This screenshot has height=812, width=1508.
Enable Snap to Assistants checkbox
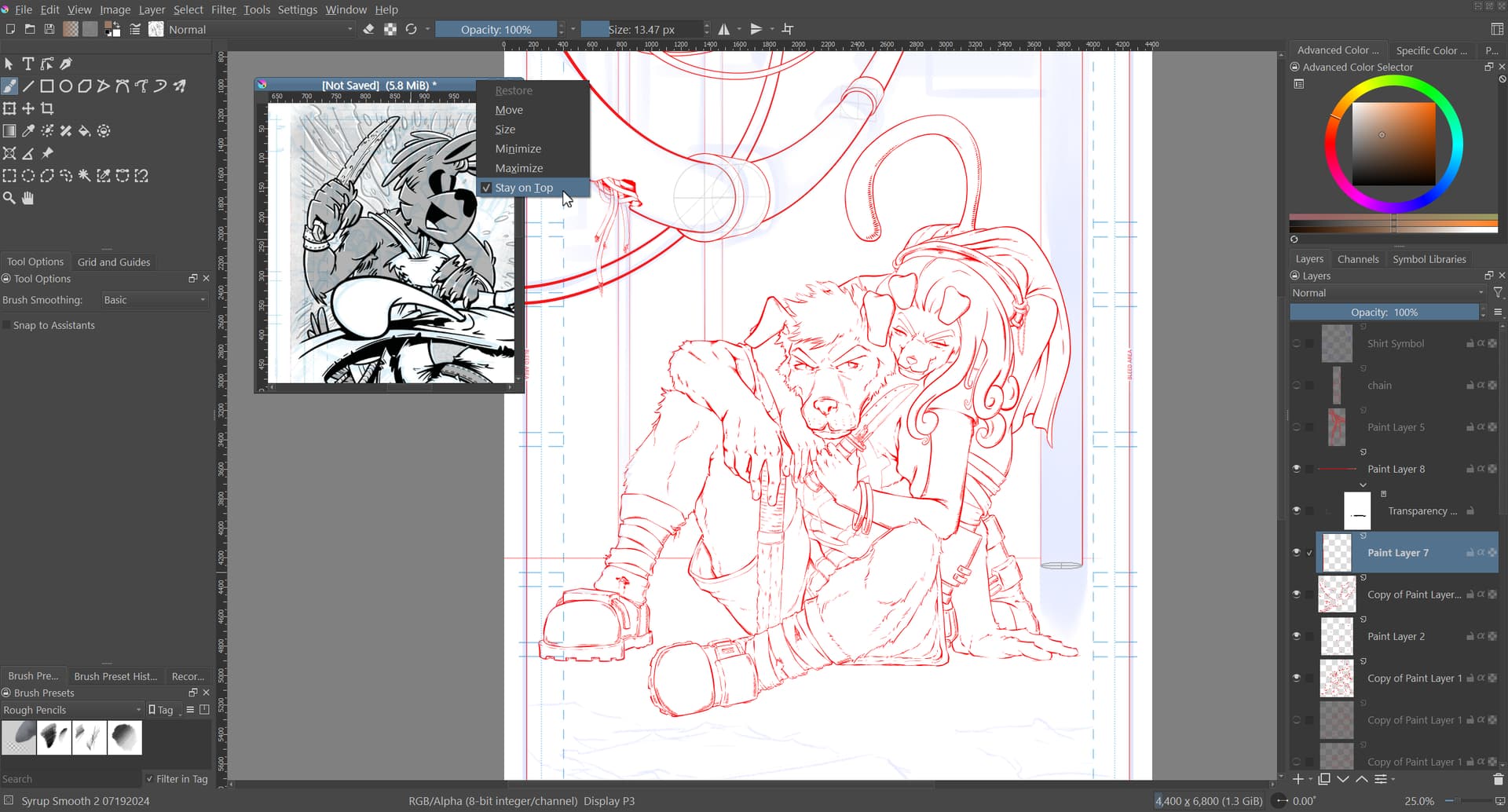[7, 325]
